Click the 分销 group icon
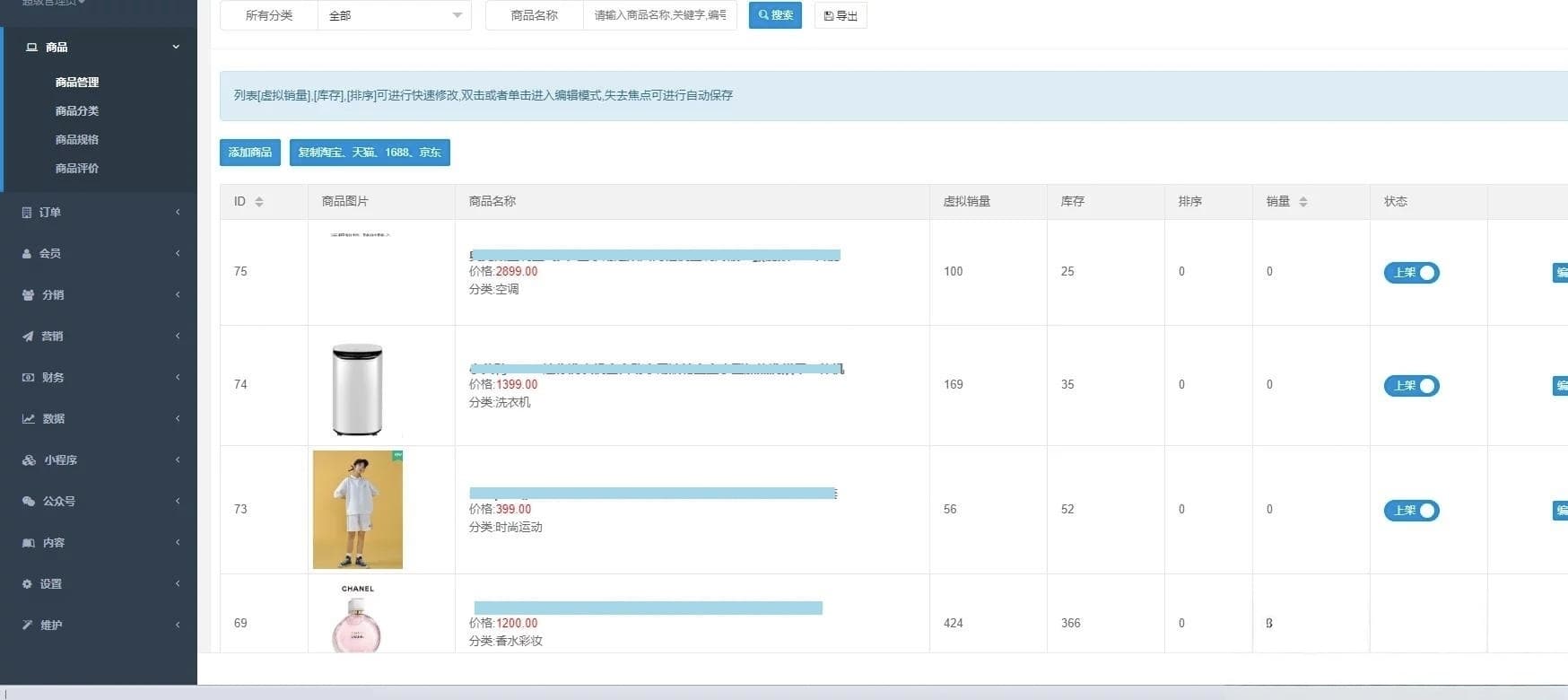Viewport: 1568px width, 700px height. coord(28,295)
